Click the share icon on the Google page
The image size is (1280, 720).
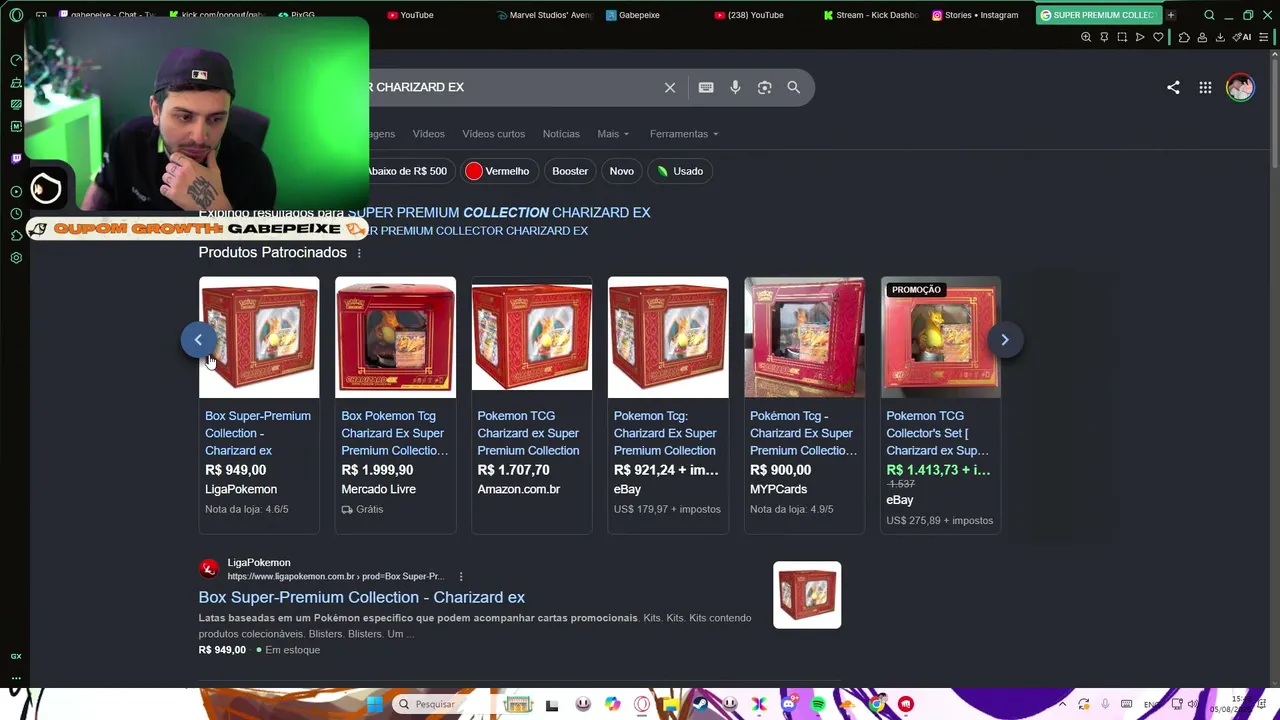point(1173,88)
